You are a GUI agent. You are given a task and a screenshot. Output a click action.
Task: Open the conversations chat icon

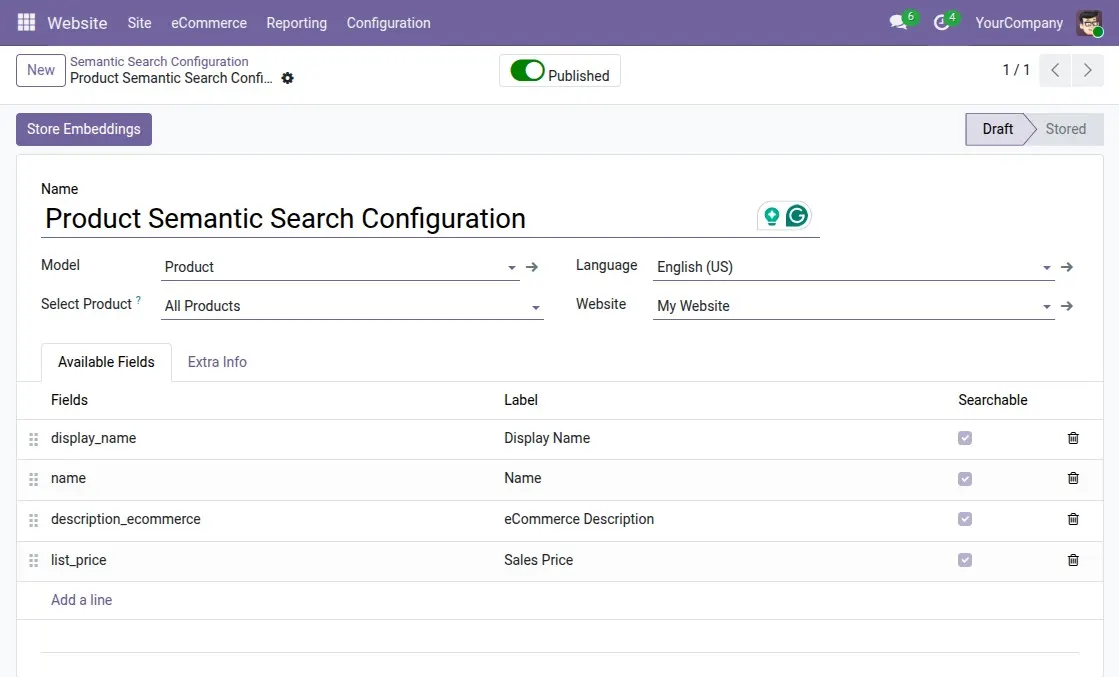[x=898, y=22]
